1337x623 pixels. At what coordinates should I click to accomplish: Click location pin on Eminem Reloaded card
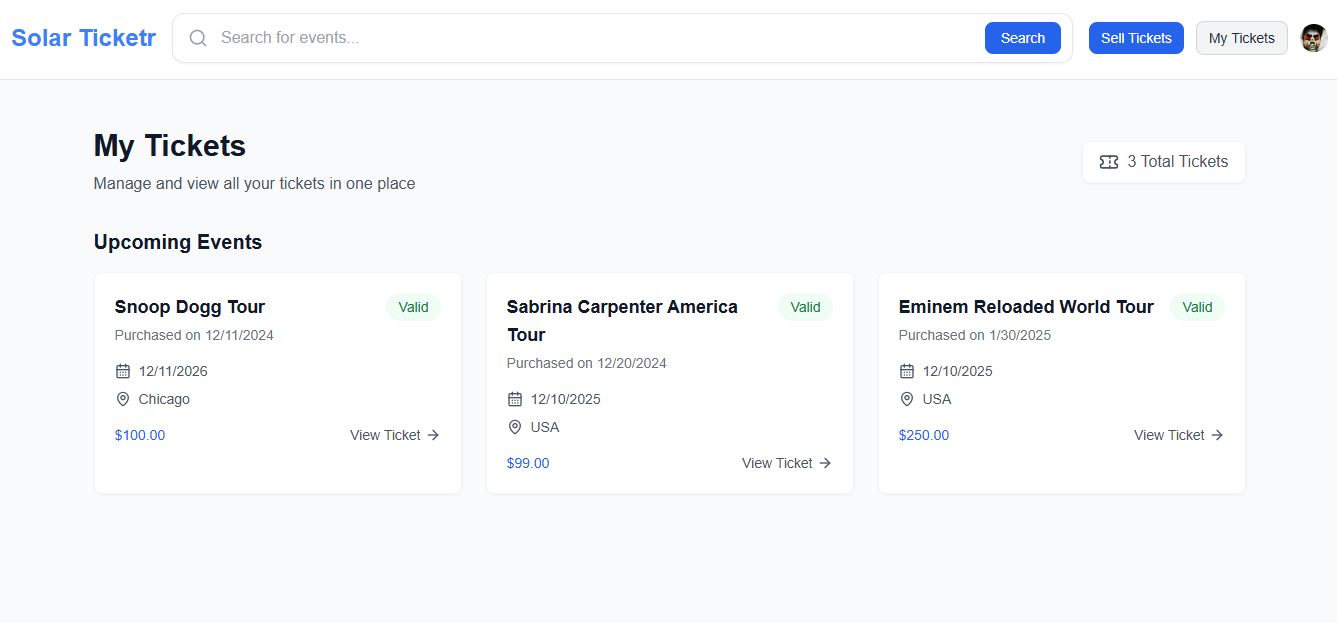tap(907, 399)
